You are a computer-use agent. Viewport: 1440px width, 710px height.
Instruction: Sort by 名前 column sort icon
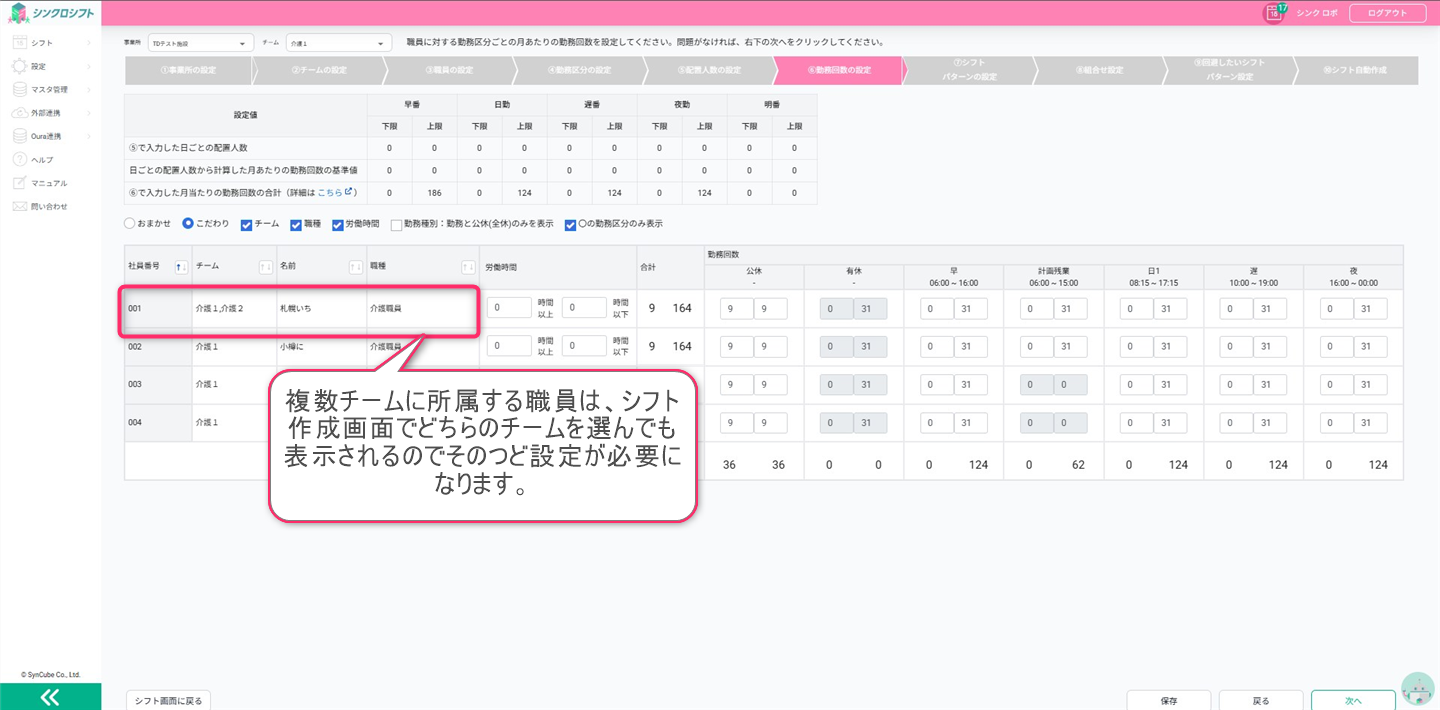pyautogui.click(x=356, y=267)
